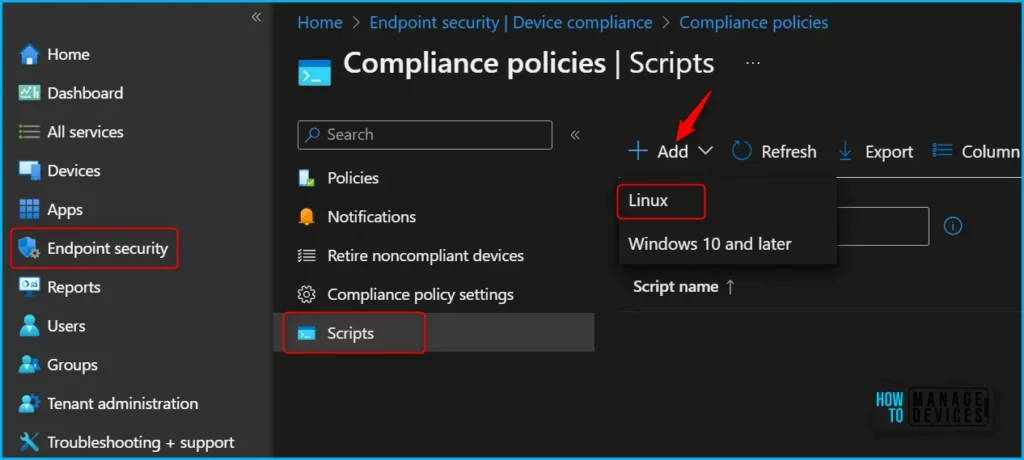
Task: Open Troubleshooting + support in sidebar
Action: (141, 442)
